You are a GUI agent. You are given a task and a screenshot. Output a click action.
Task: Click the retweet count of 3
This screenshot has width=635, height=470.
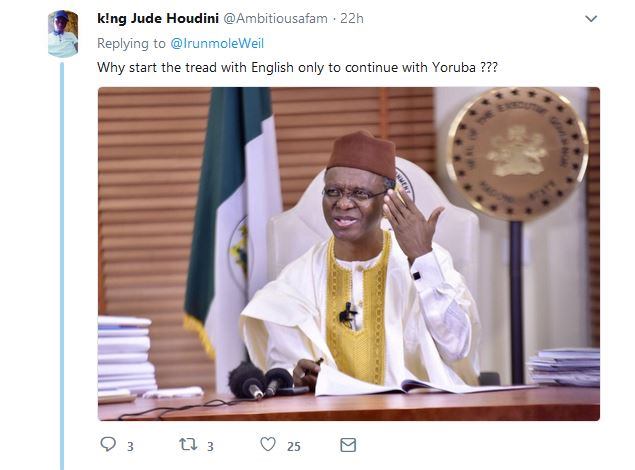[210, 447]
